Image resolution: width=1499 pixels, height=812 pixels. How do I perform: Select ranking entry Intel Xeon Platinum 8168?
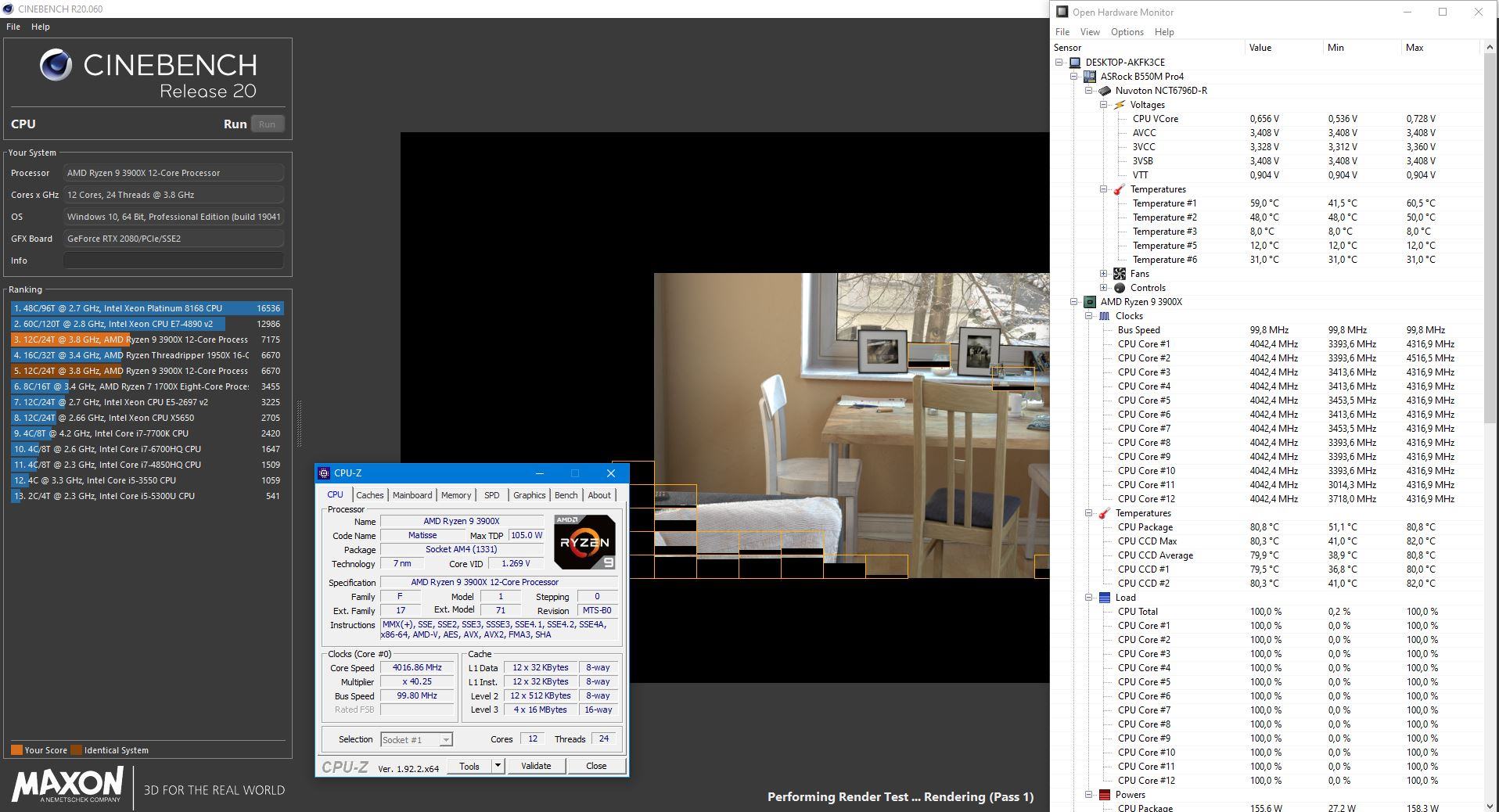coord(147,308)
